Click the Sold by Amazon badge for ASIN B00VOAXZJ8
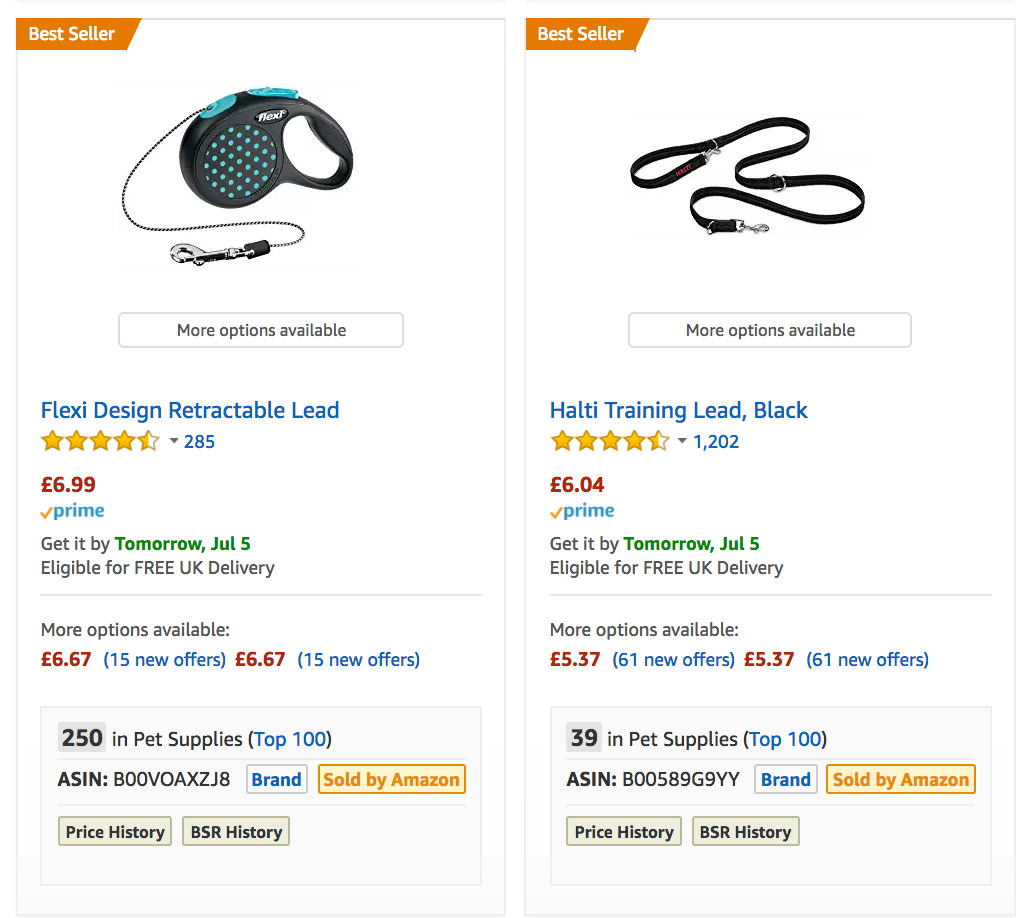 point(391,779)
